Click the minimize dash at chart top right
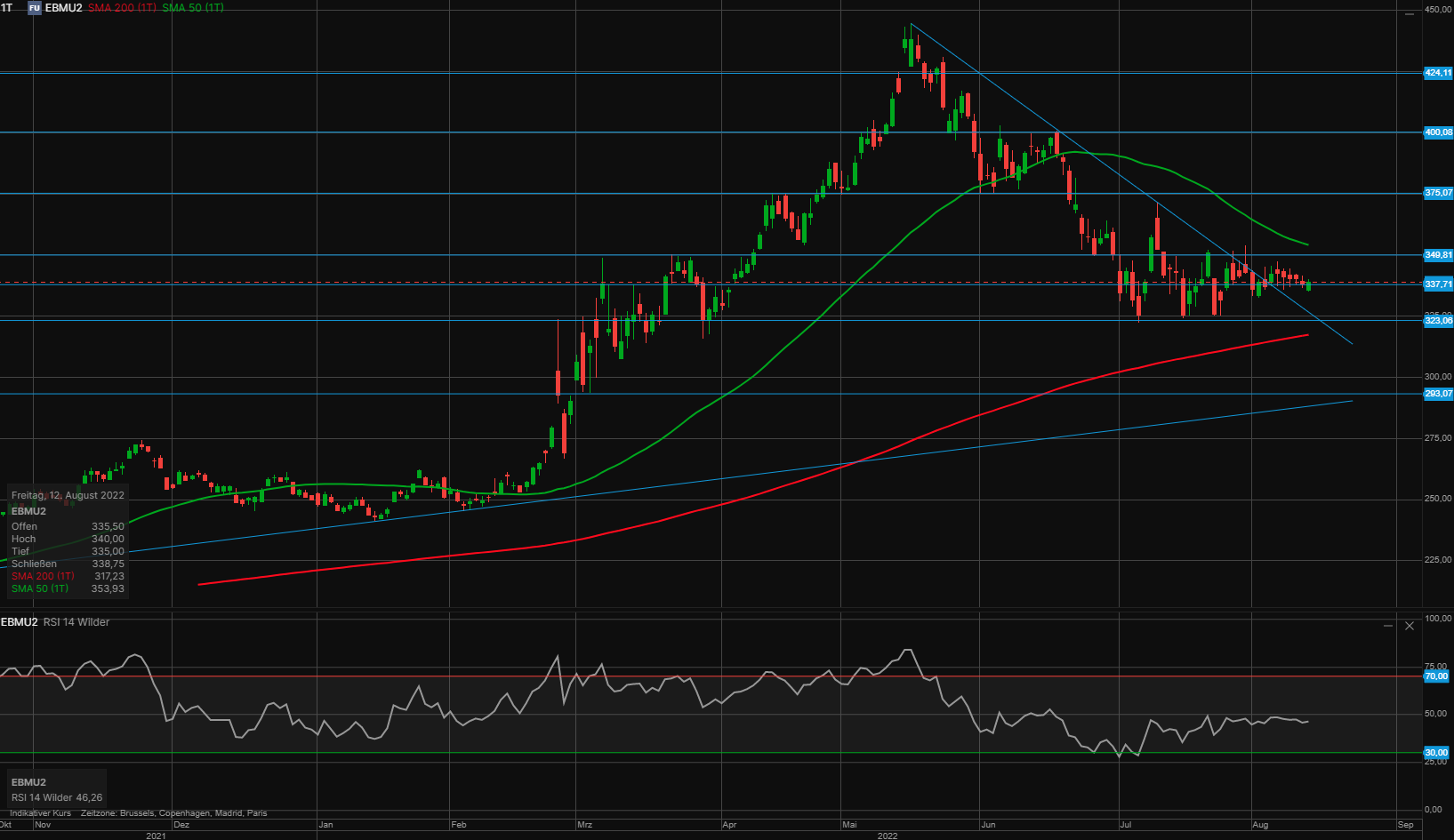The height and width of the screenshot is (840, 1454). [x=1410, y=13]
